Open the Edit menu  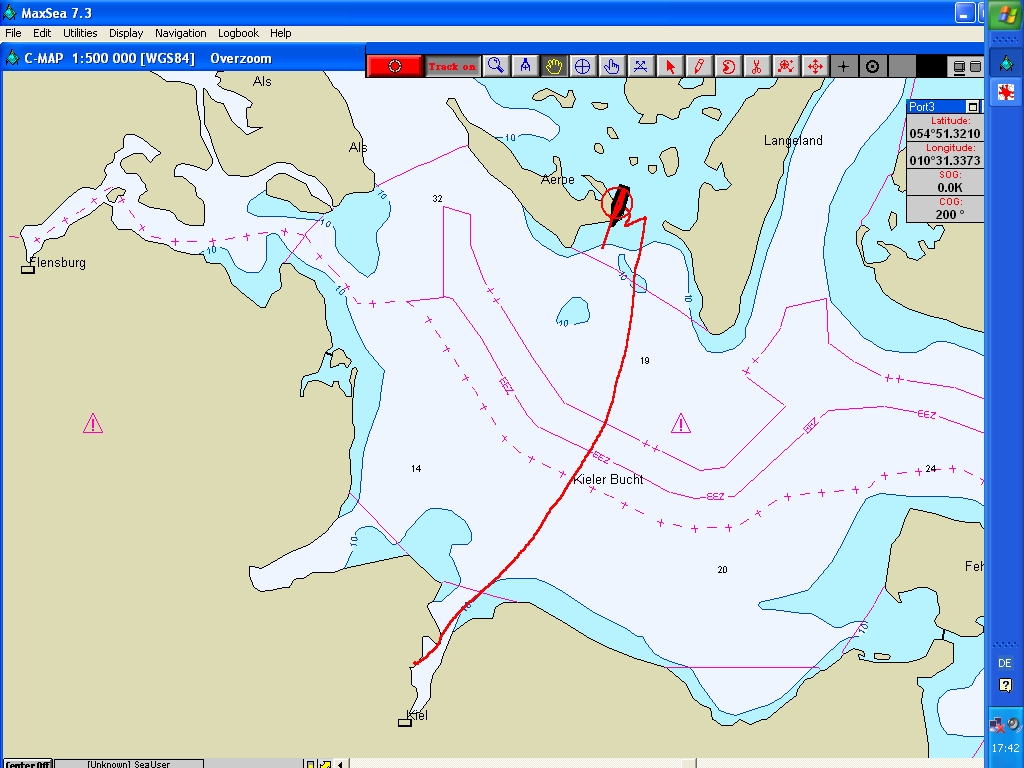42,33
